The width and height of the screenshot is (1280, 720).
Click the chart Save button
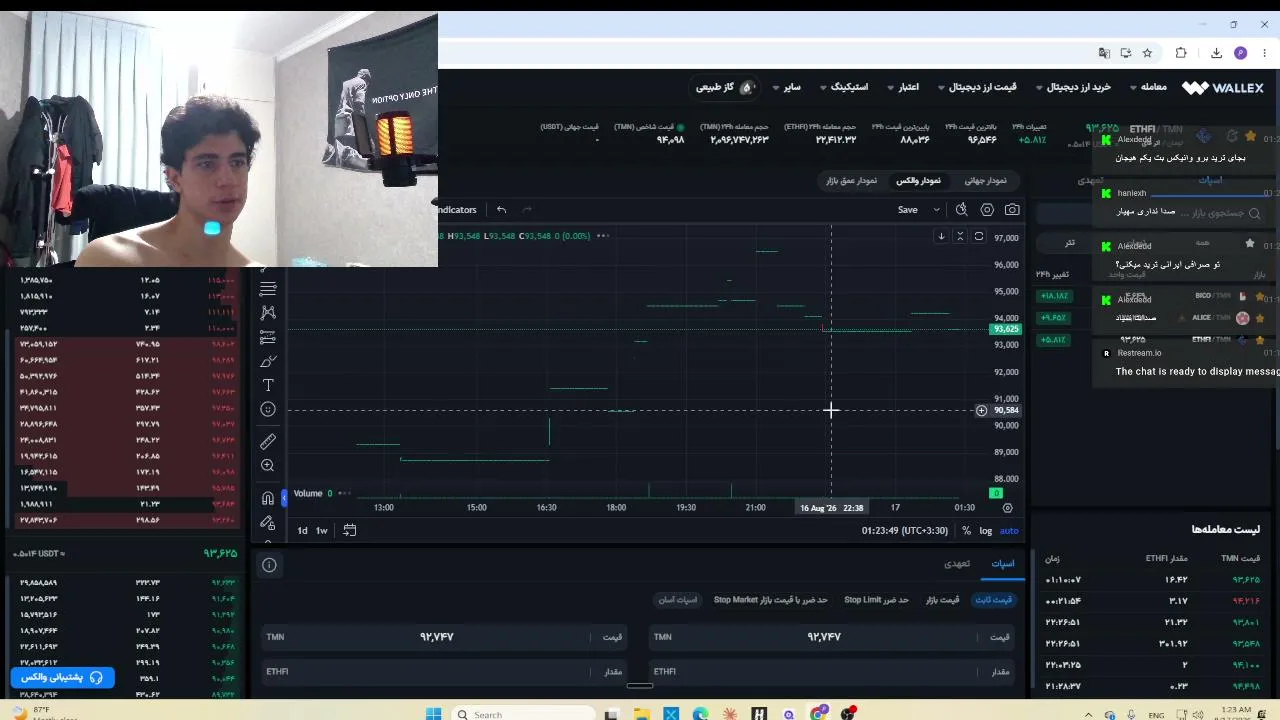tap(908, 210)
